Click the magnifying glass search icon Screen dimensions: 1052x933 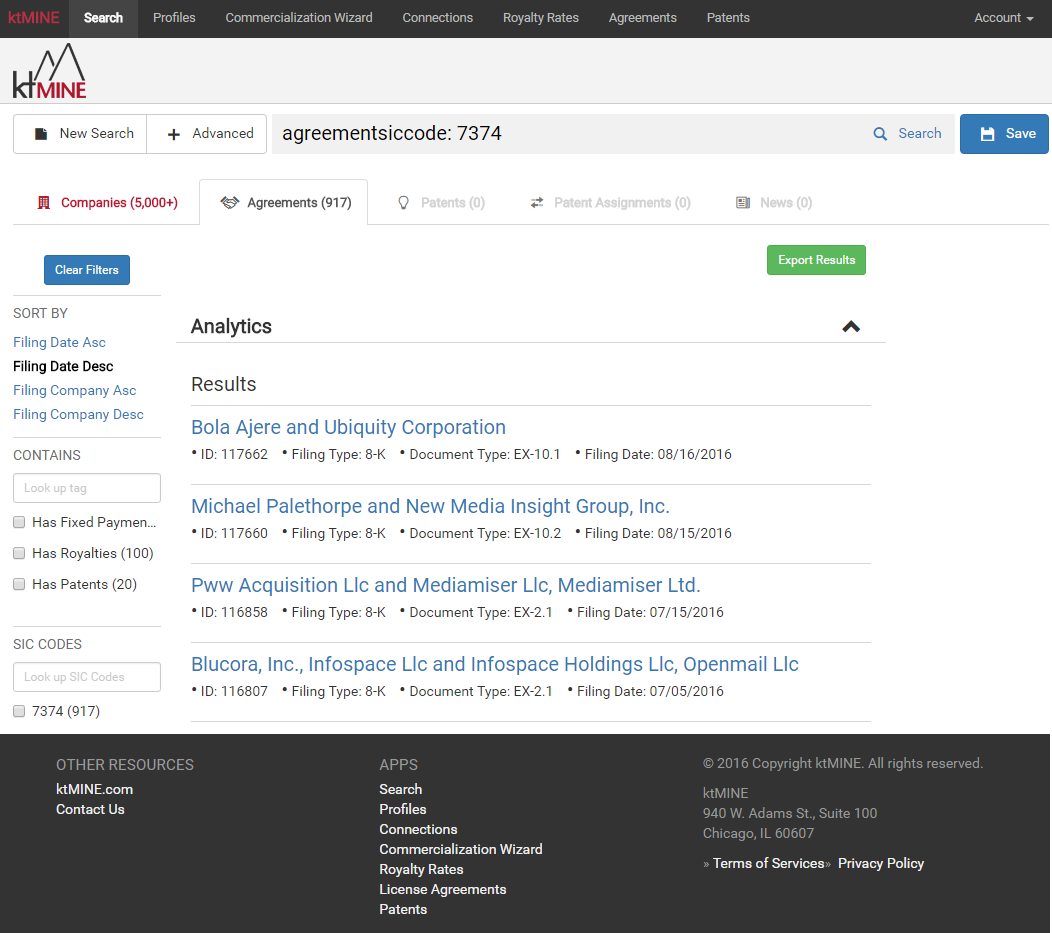[880, 134]
